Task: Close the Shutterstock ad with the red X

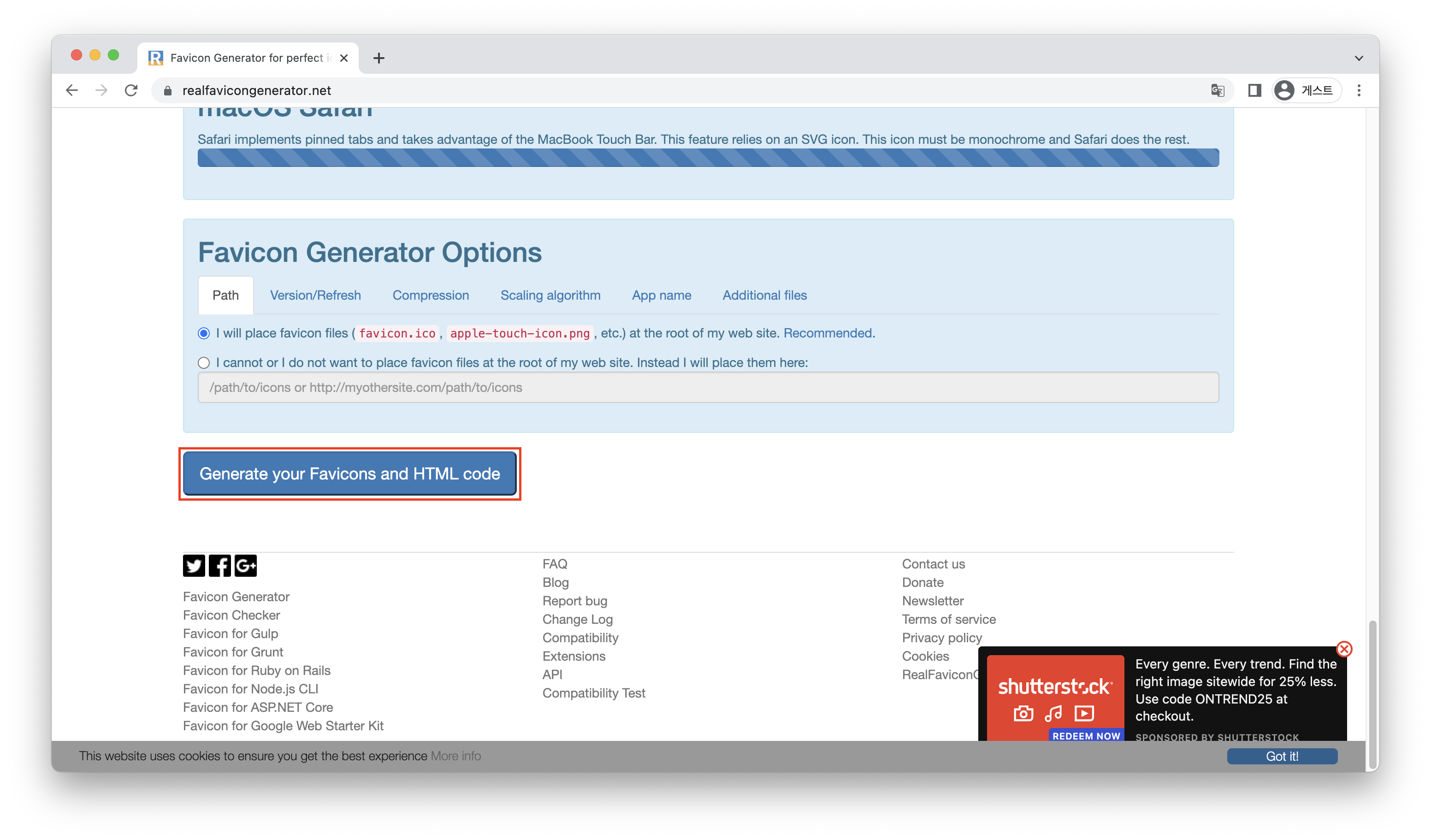Action: click(x=1344, y=649)
